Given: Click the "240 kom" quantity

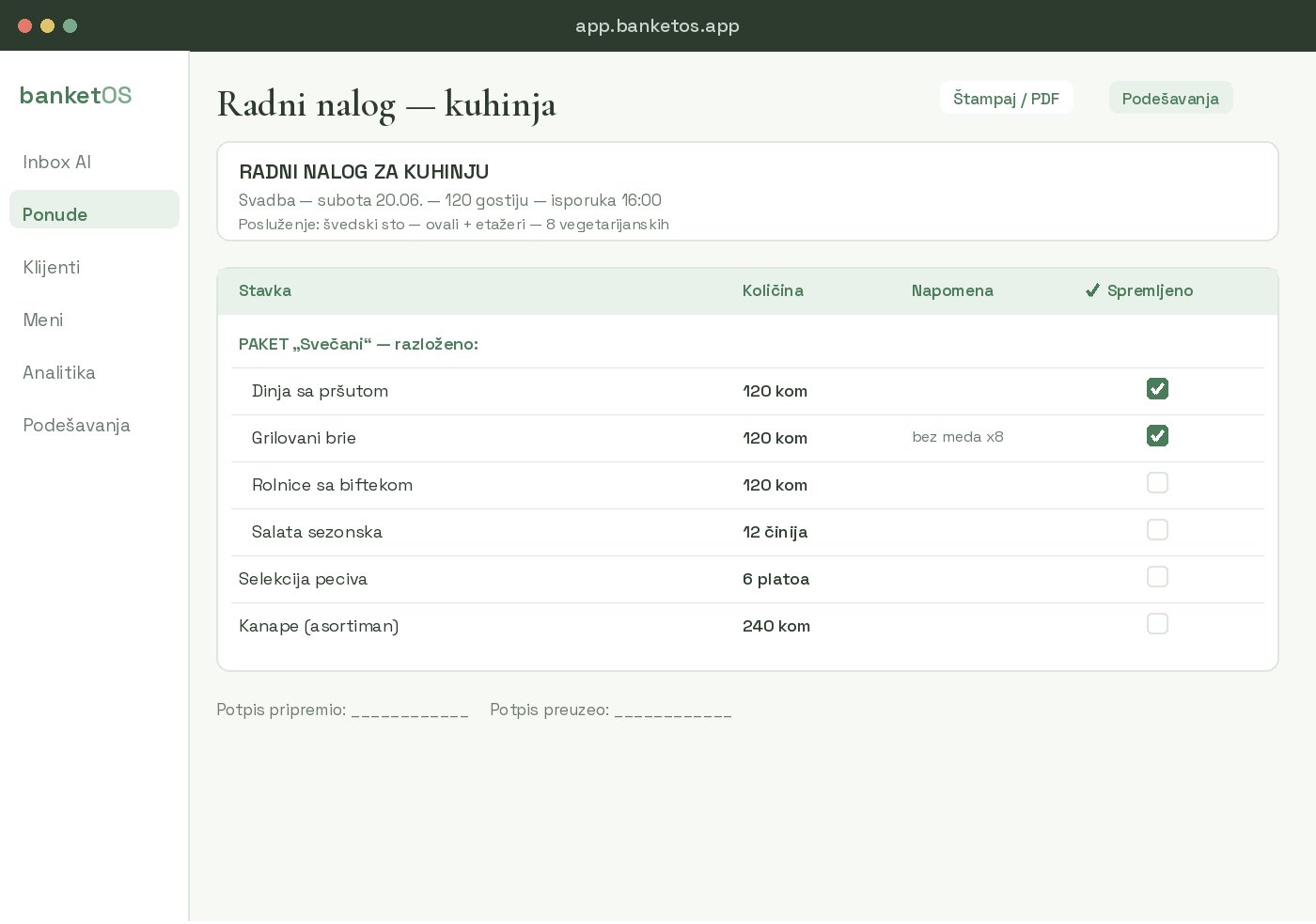Looking at the screenshot, I should (776, 626).
